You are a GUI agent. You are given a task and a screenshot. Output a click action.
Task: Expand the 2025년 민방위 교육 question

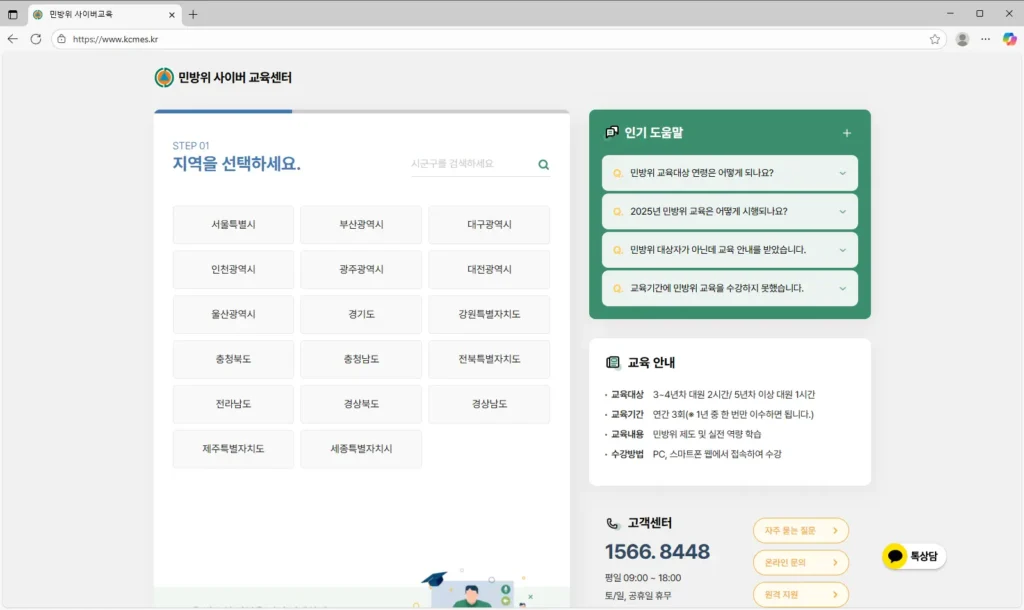coord(729,211)
